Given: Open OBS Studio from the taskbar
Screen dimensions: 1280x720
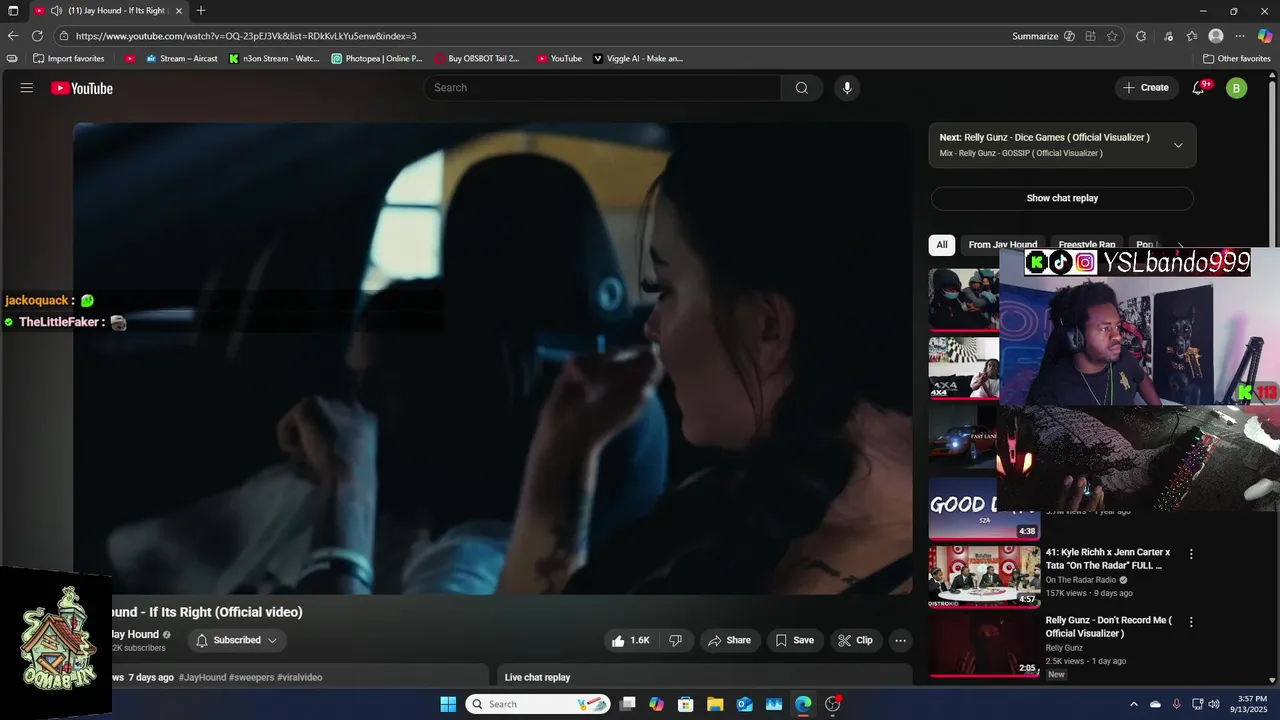Looking at the screenshot, I should 832,704.
